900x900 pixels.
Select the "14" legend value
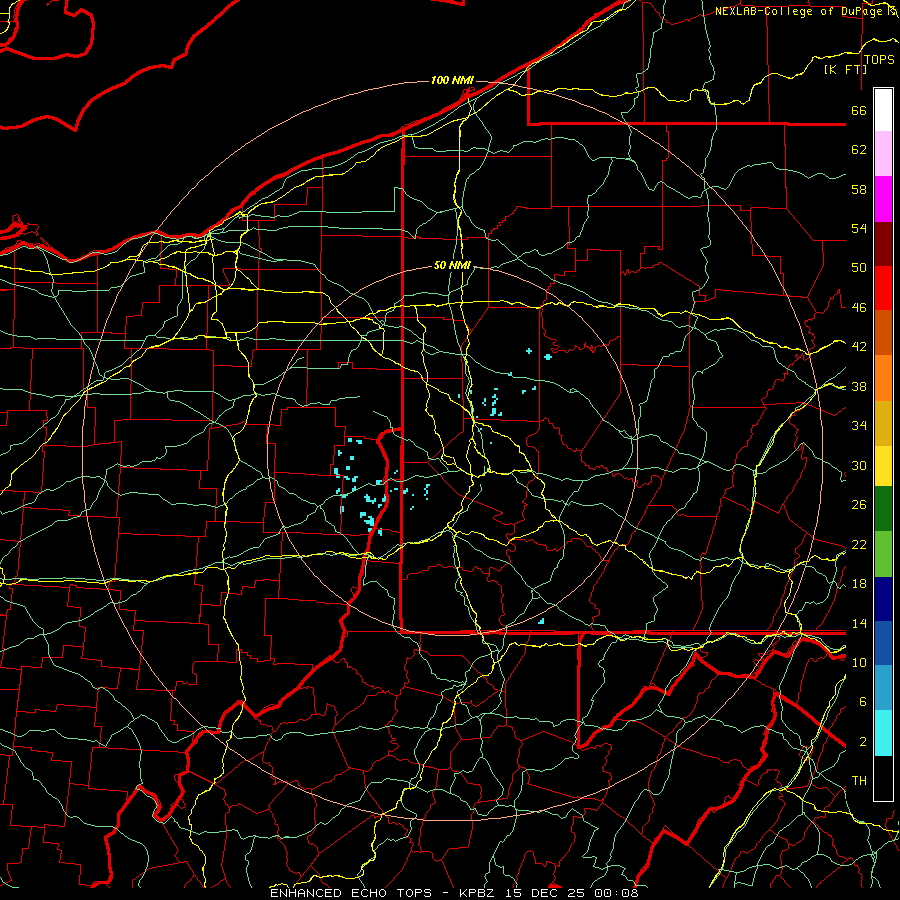coord(859,623)
